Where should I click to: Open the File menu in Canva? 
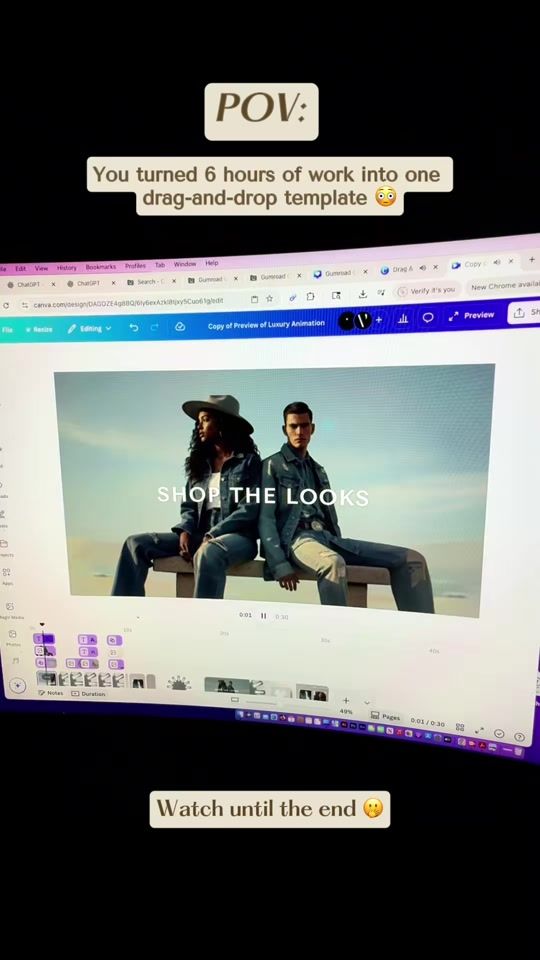(x=7, y=330)
